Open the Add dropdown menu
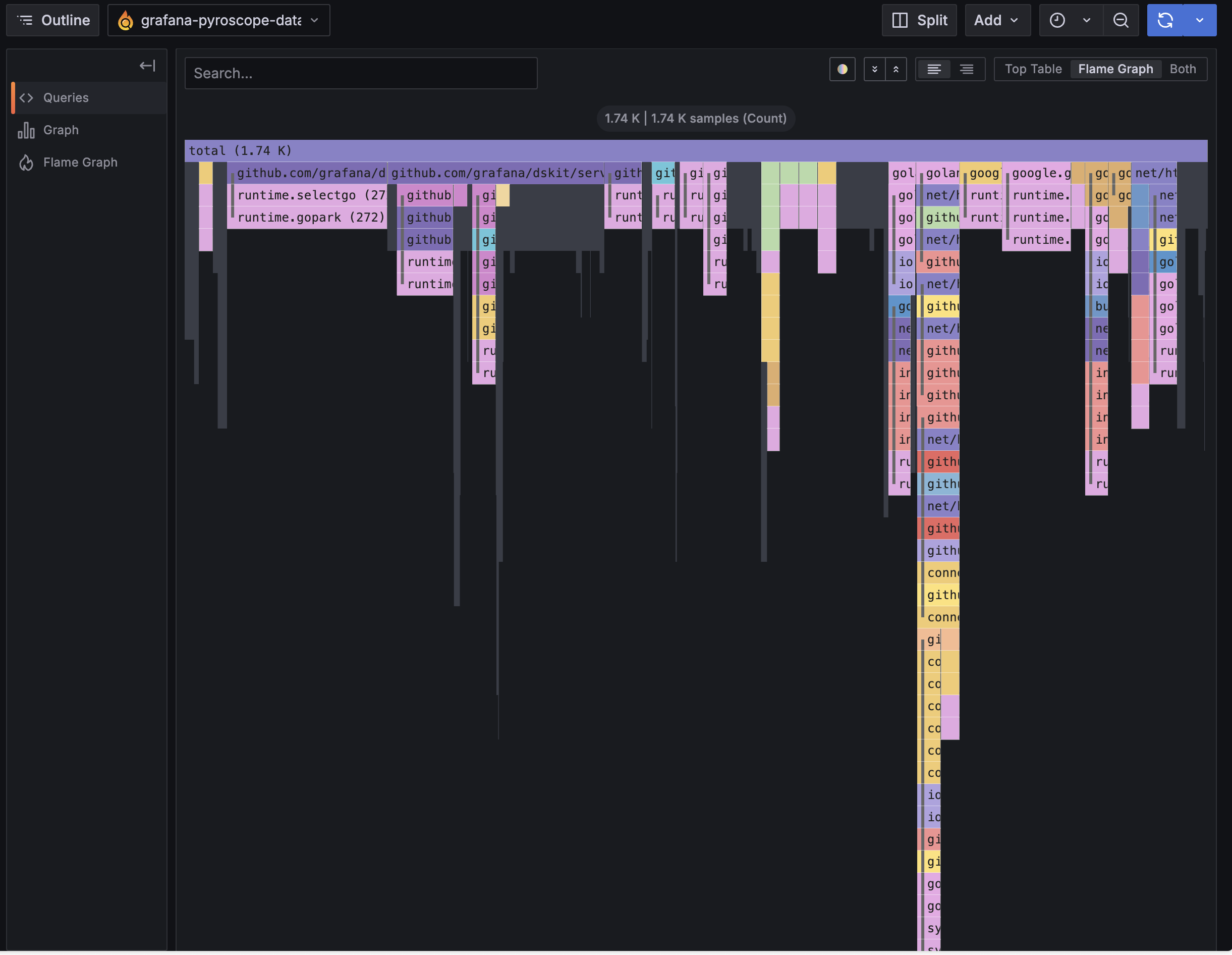This screenshot has width=1232, height=955. coord(997,20)
